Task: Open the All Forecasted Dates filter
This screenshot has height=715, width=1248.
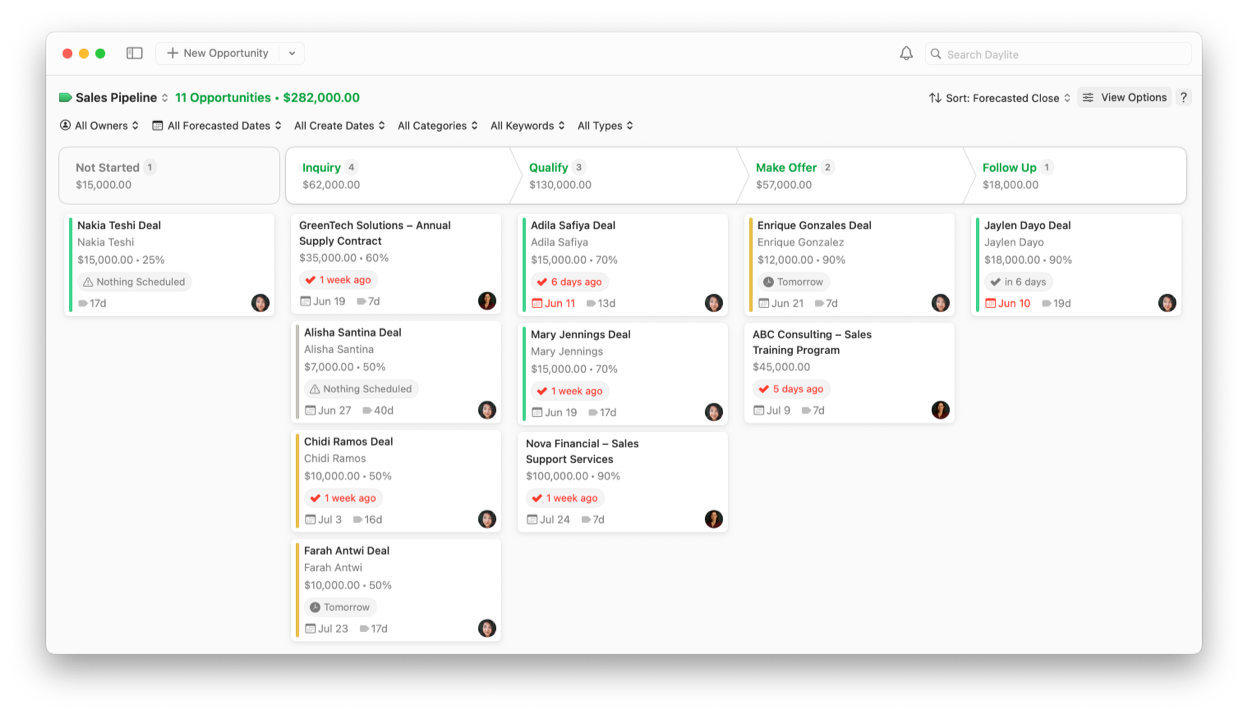Action: click(x=217, y=126)
